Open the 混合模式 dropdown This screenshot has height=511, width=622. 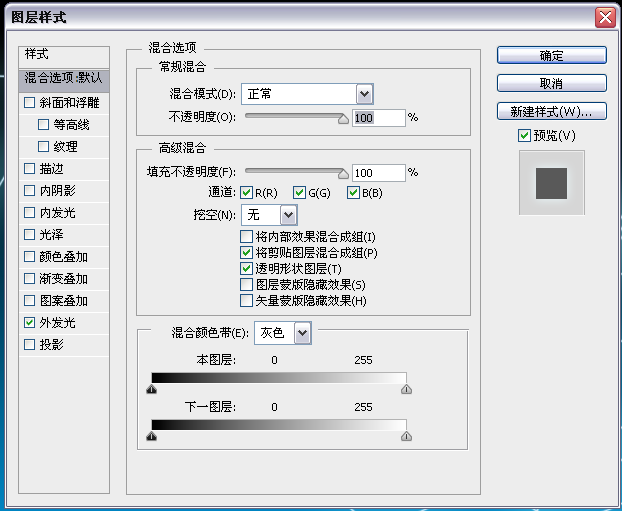coord(364,94)
